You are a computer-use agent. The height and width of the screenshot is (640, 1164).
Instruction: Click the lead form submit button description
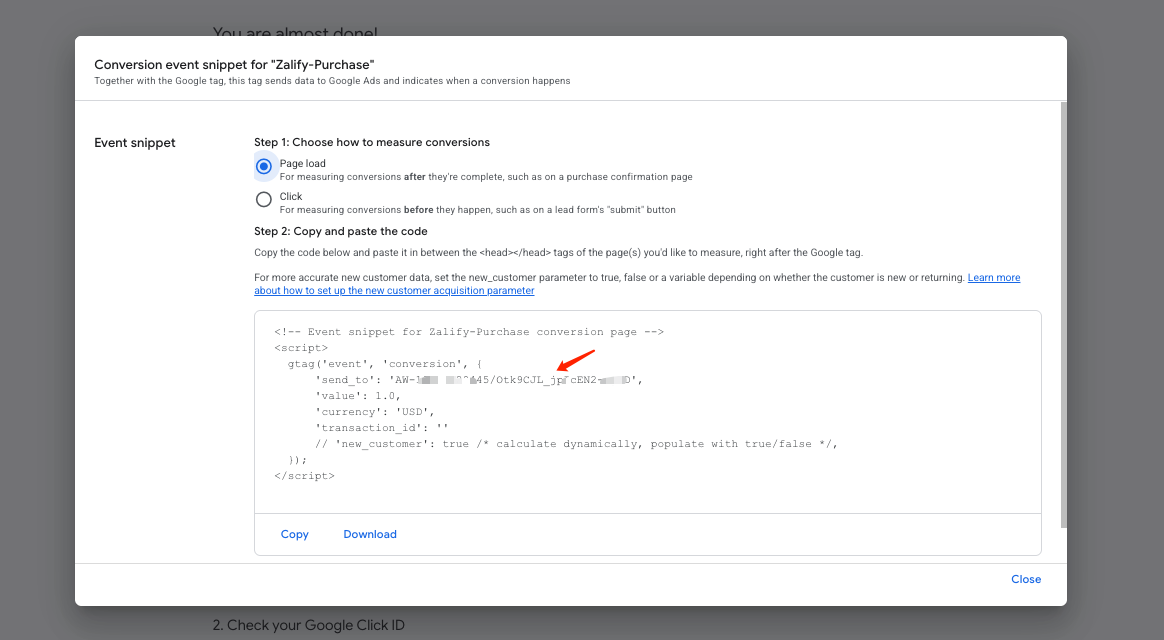pyautogui.click(x=477, y=209)
